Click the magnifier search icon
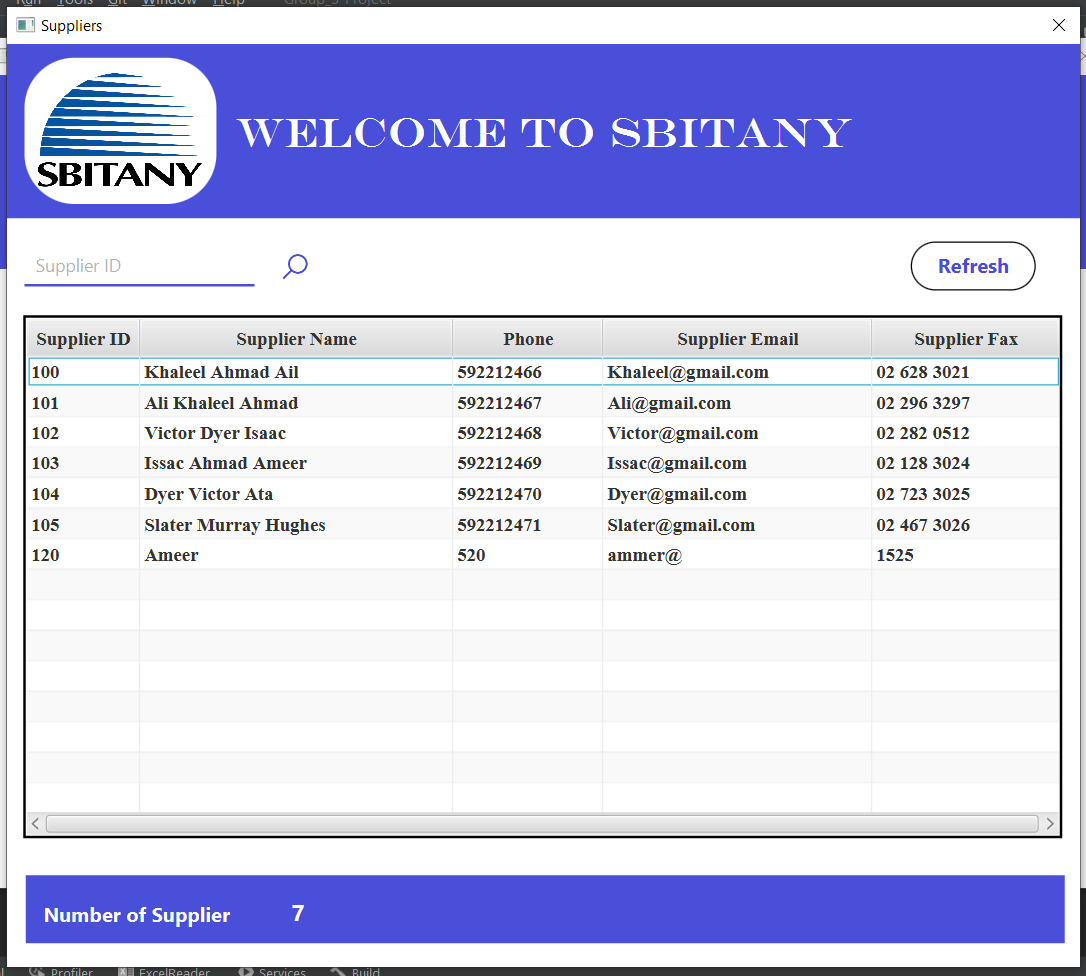 coord(295,266)
